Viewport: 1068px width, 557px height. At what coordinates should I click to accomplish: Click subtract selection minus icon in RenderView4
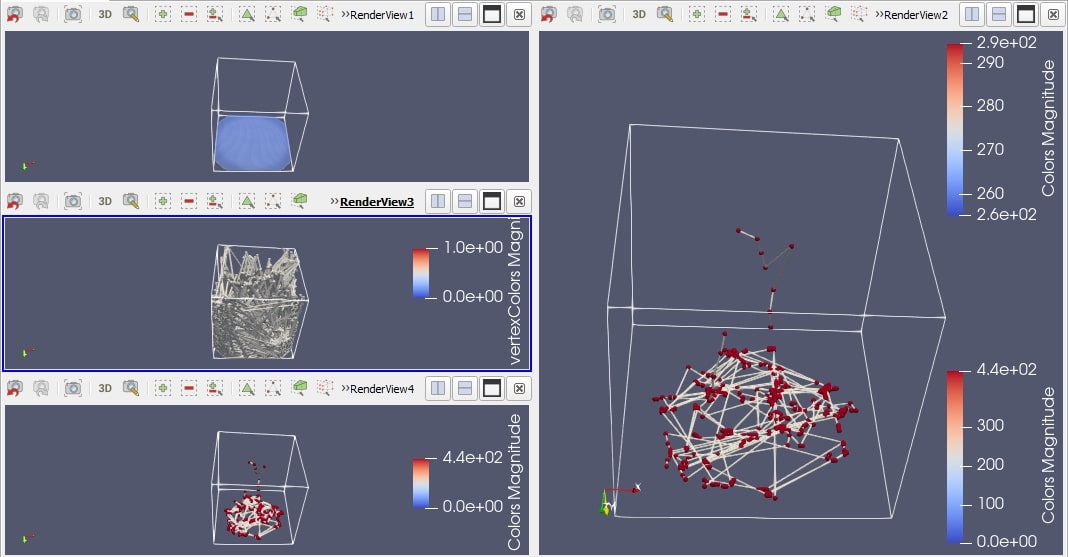click(x=189, y=388)
